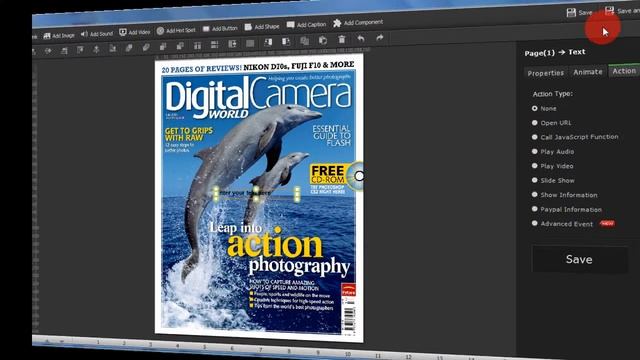Click the Redo arrow icon
This screenshot has height=360, width=640.
(380, 38)
